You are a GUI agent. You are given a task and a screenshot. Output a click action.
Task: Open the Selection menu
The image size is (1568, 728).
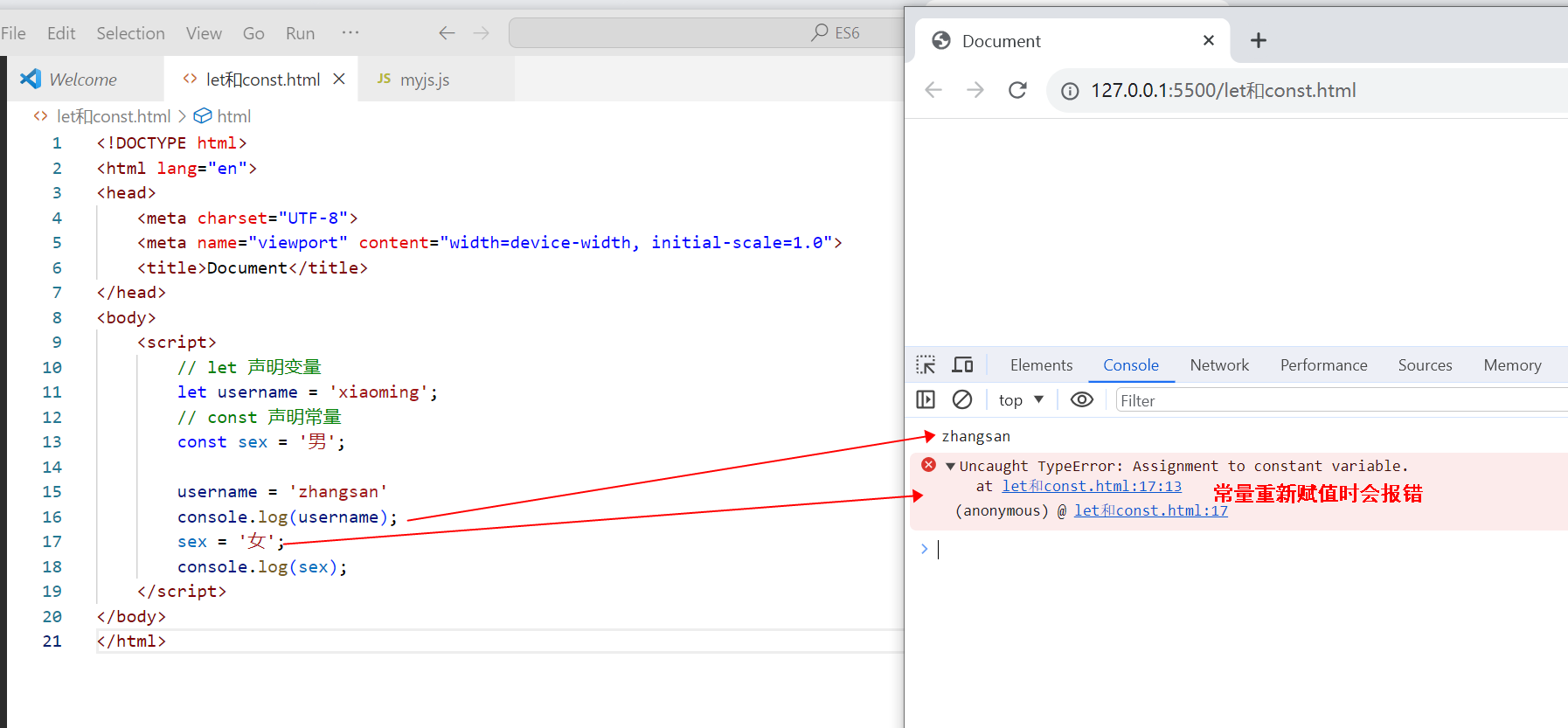[x=130, y=33]
